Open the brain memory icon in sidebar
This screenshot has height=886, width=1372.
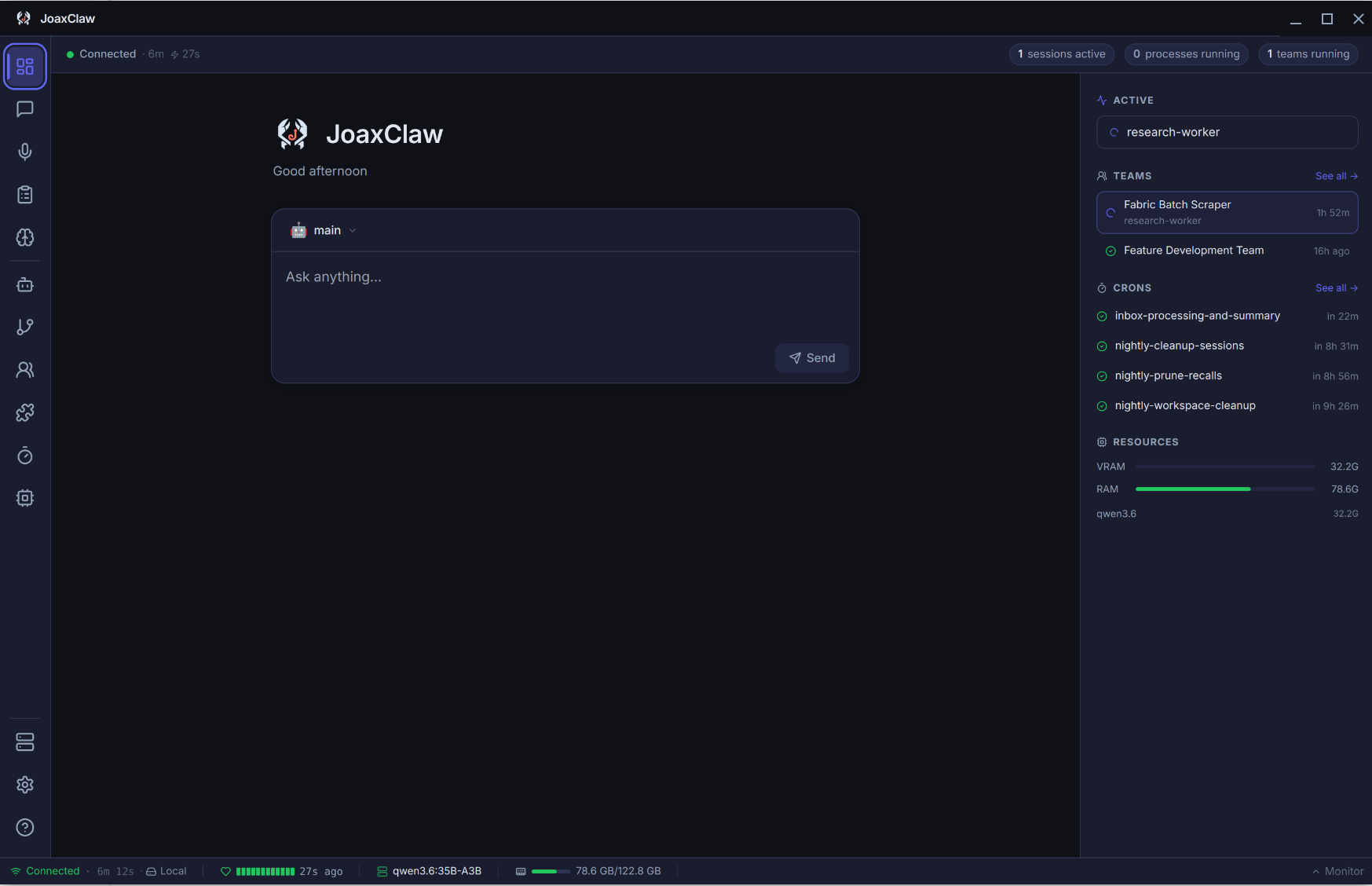pos(25,237)
